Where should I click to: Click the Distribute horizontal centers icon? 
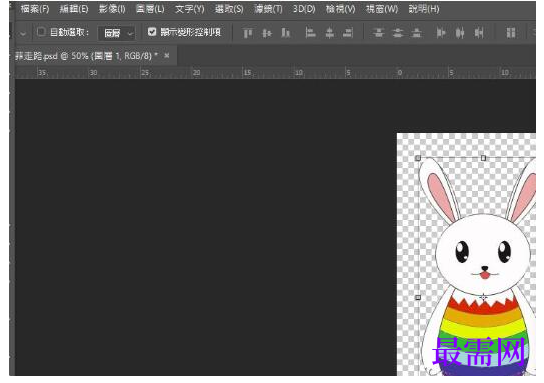pos(460,33)
